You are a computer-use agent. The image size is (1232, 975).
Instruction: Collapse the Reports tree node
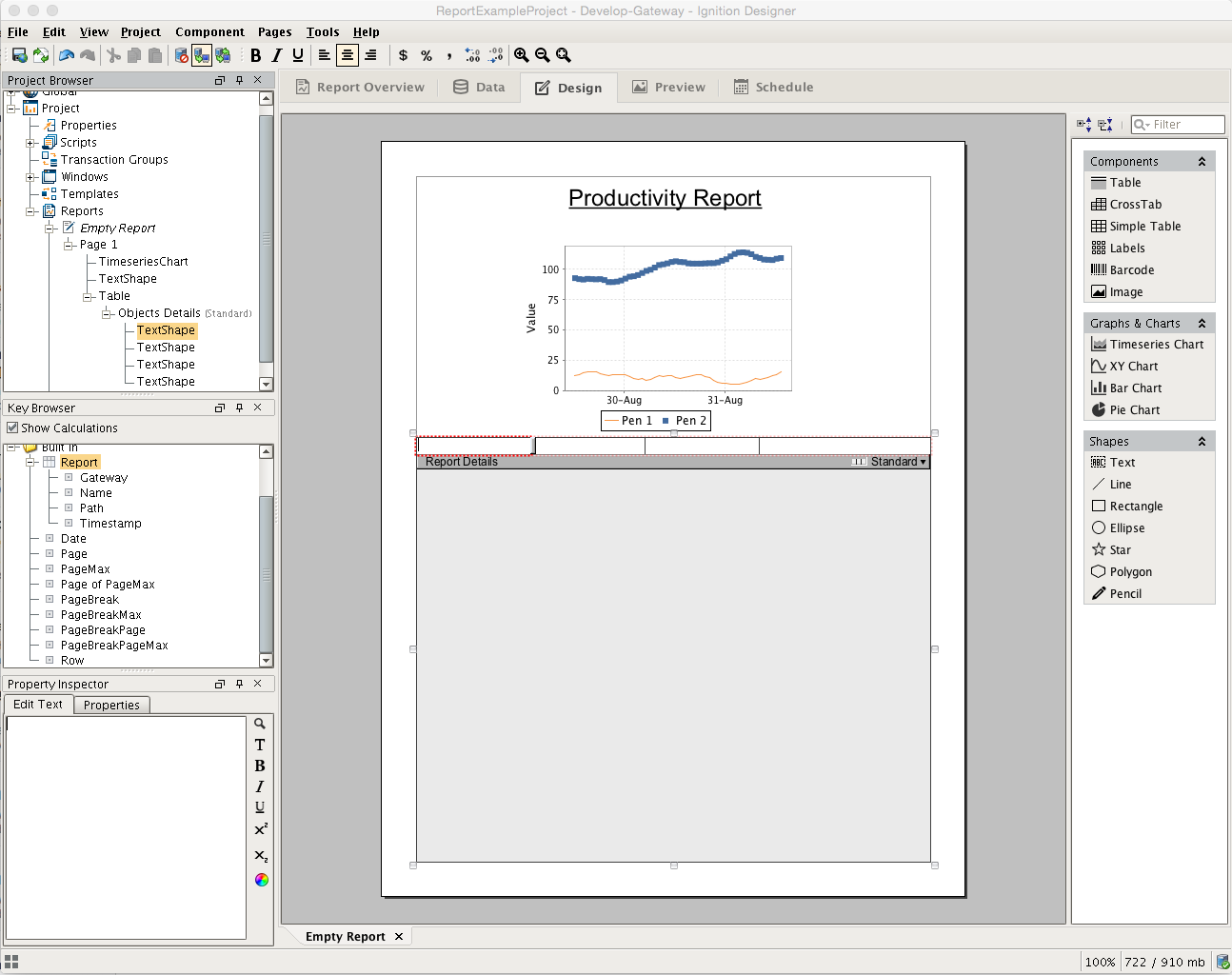point(30,211)
